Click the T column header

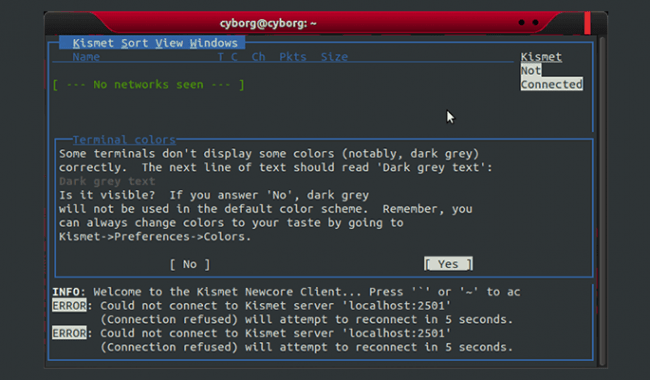click(221, 57)
